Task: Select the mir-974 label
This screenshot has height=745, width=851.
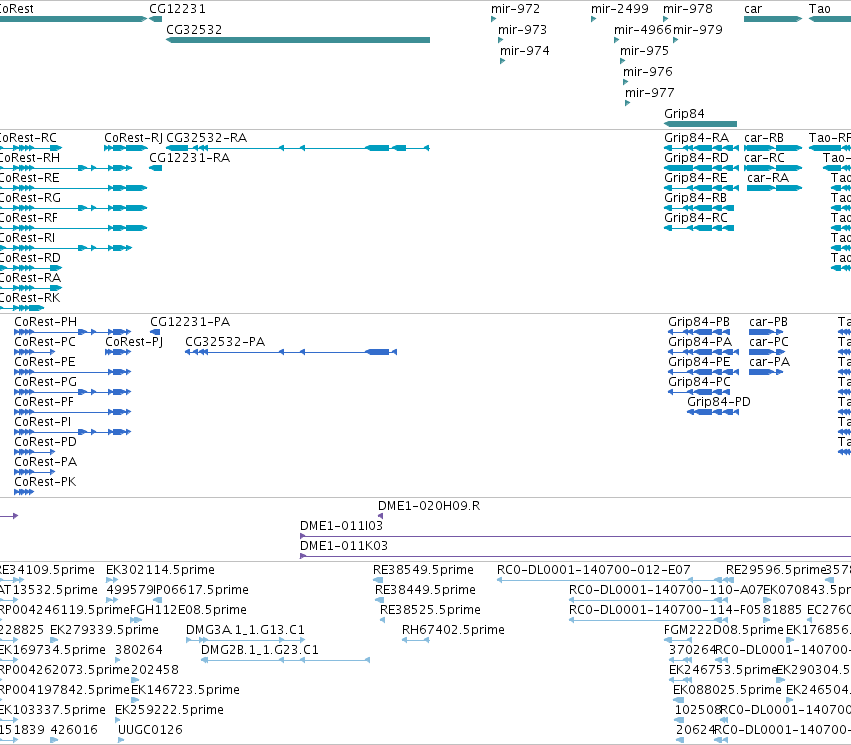Action: [x=525, y=51]
